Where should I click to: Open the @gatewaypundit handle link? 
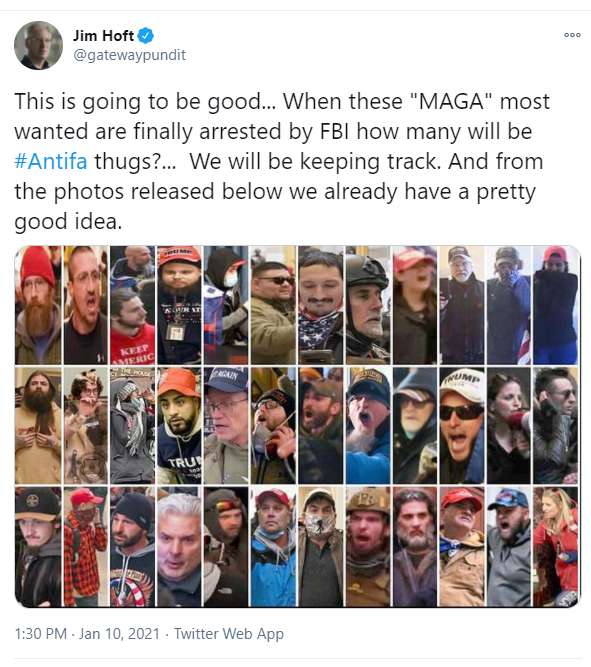129,55
